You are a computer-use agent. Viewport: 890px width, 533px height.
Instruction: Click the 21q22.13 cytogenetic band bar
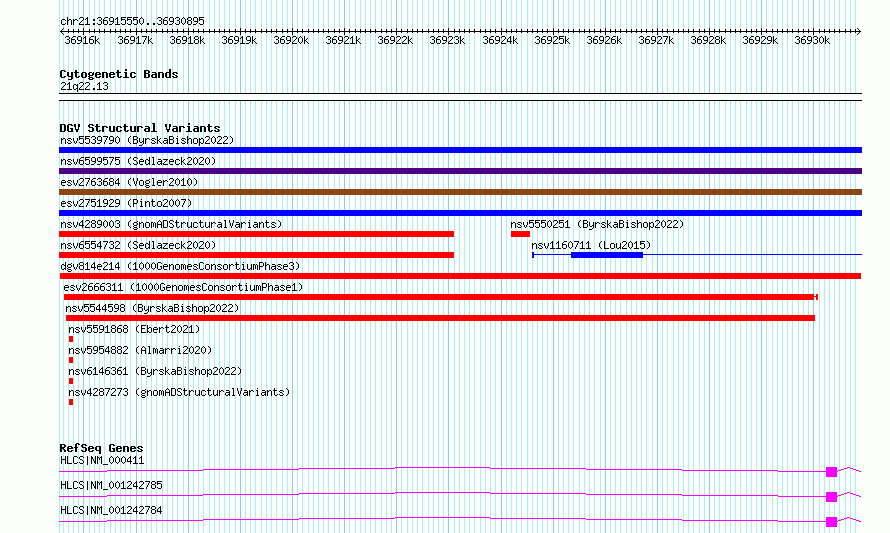click(460, 97)
